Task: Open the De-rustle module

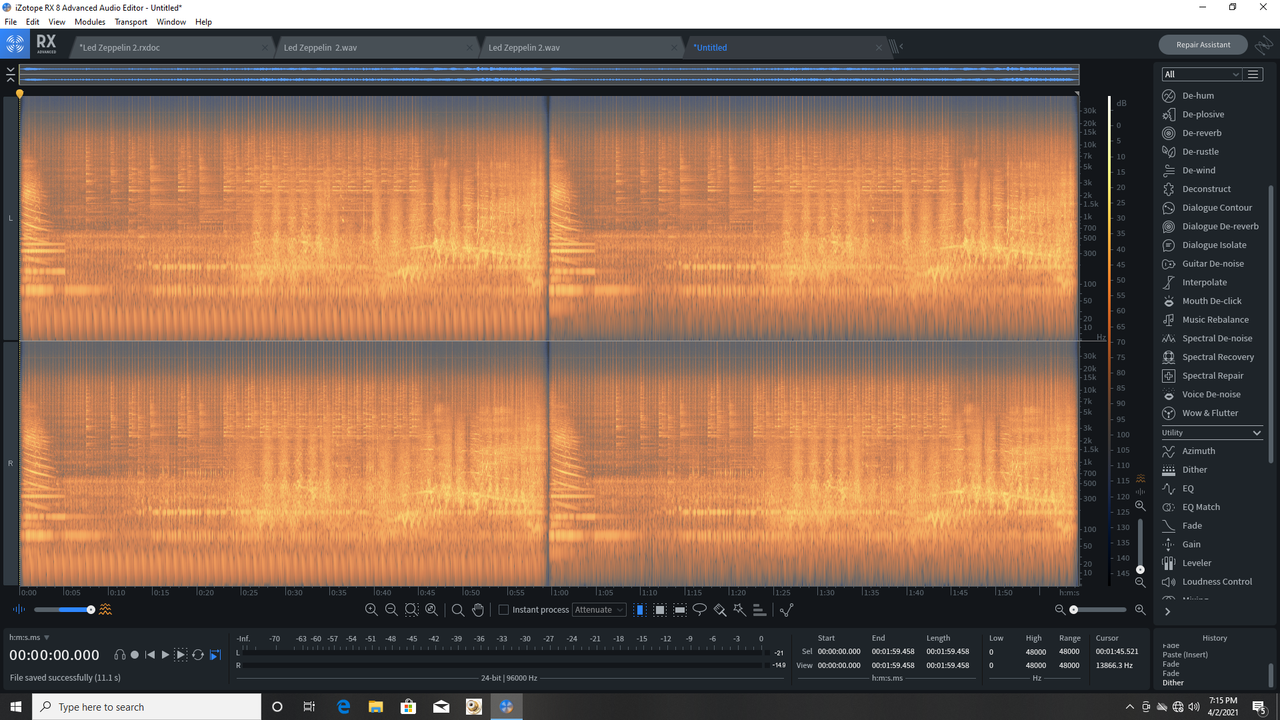Action: (x=1212, y=152)
